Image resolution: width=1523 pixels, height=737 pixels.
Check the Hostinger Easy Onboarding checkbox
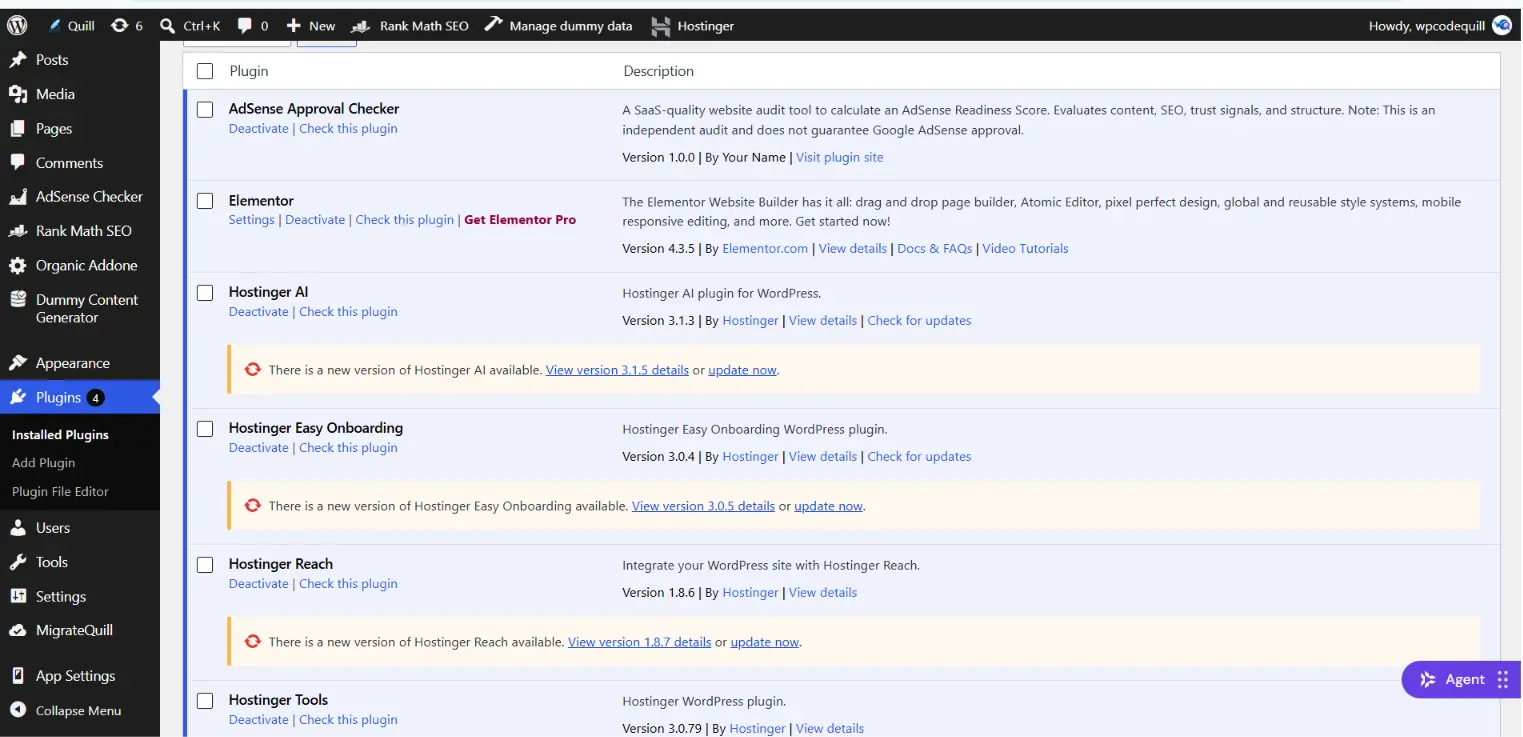coord(205,429)
